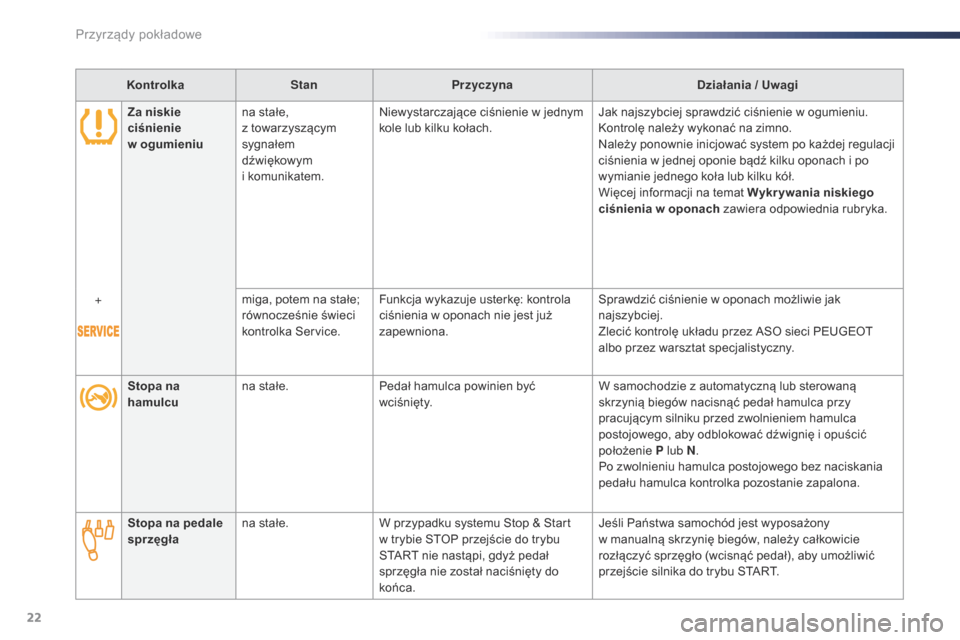Click the Za niskie ciśnienie w ogumieniu label
960x640 pixels.
pyautogui.click(x=165, y=128)
